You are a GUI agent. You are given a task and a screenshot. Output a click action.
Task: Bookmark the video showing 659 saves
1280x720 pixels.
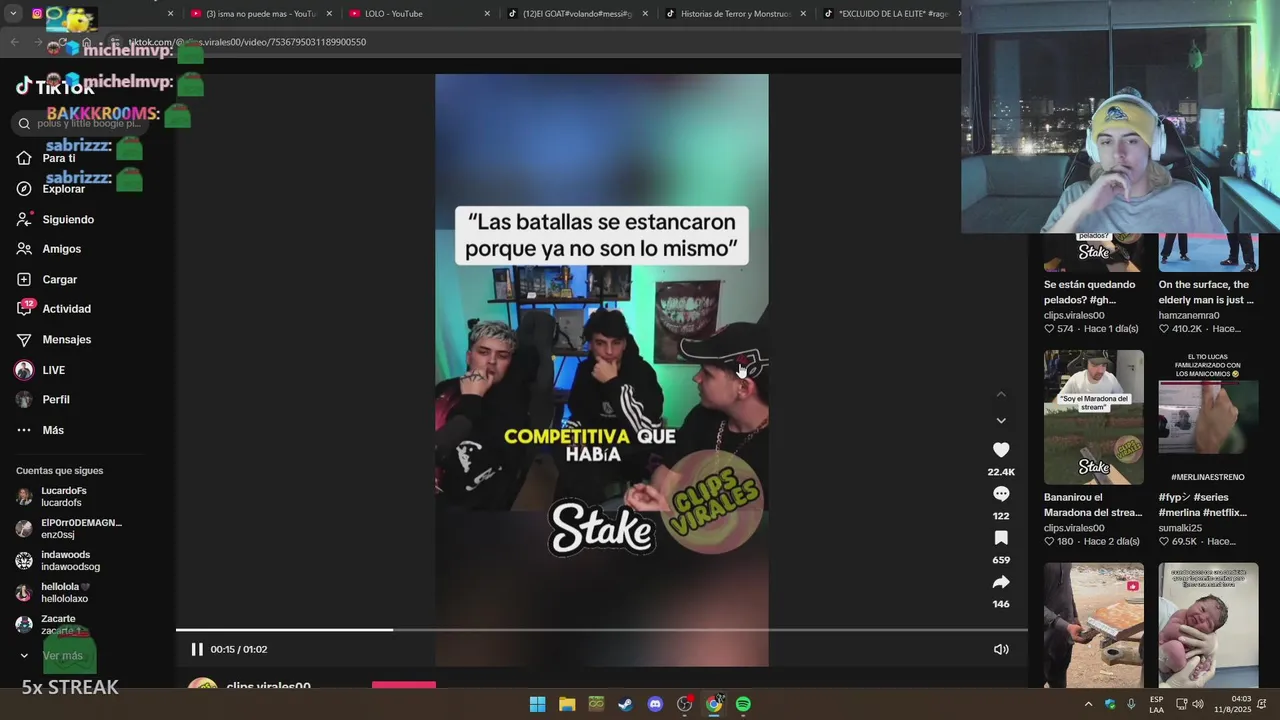point(1001,538)
